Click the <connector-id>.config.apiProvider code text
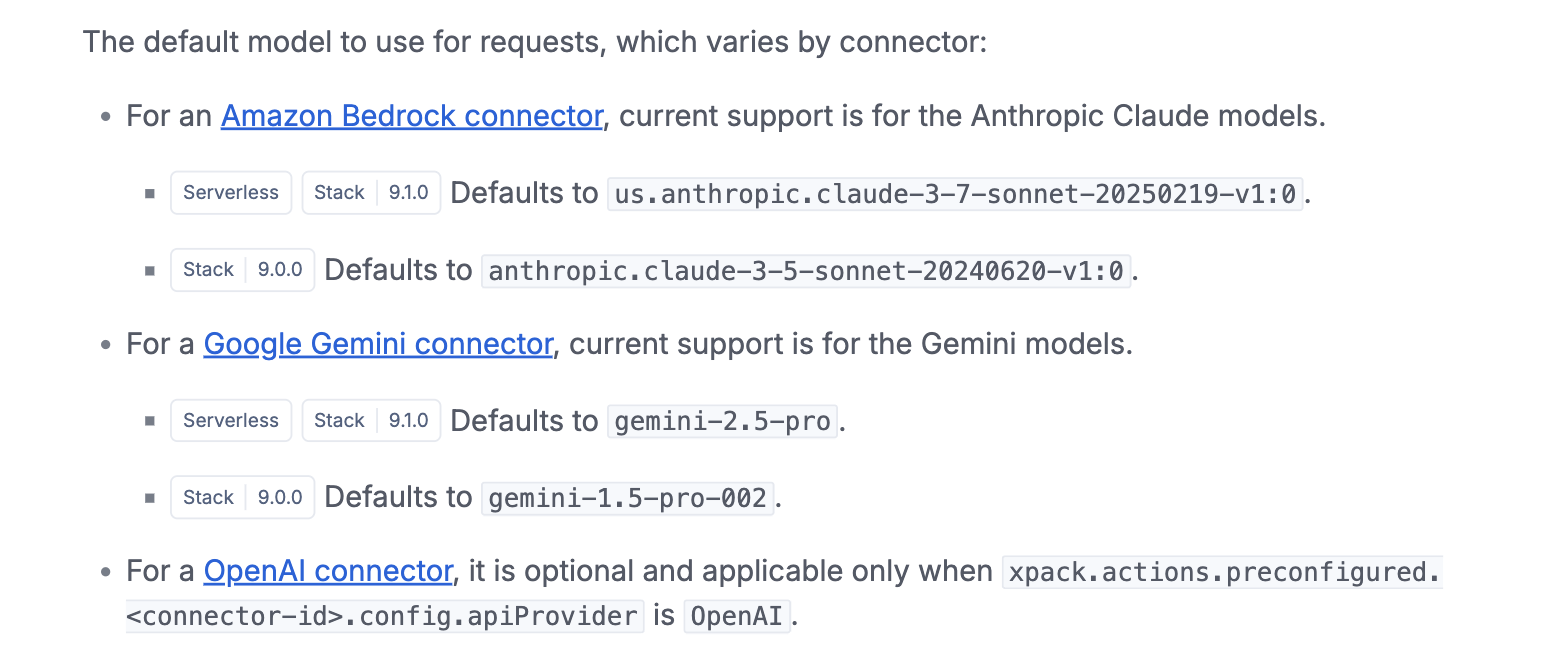The image size is (1568, 664). pyautogui.click(x=384, y=616)
